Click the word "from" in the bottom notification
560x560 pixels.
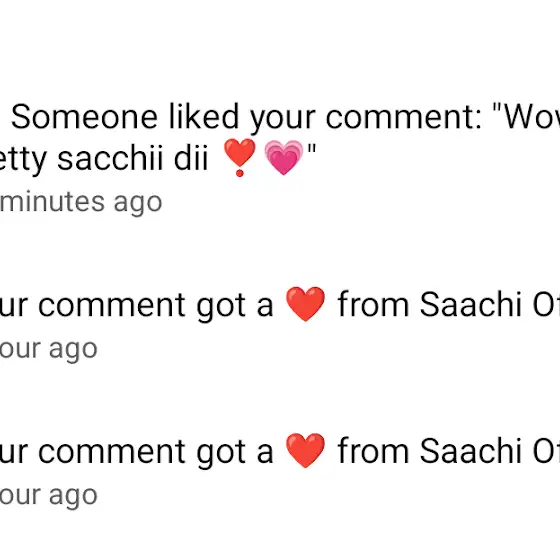click(x=373, y=450)
